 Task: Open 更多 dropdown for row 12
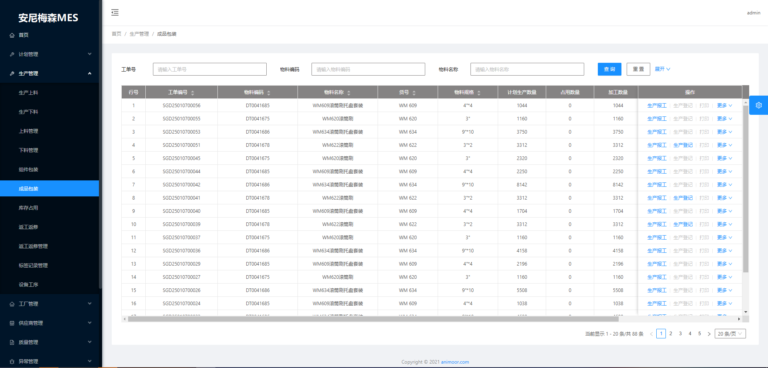click(724, 251)
